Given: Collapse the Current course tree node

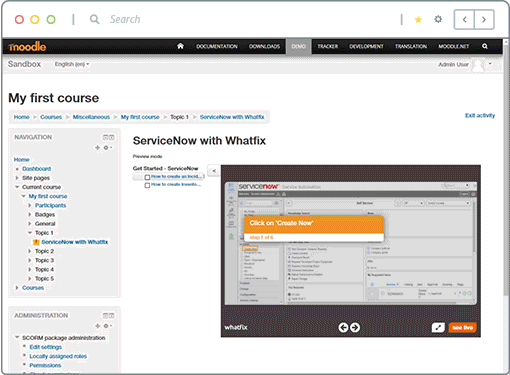Looking at the screenshot, I should (x=17, y=187).
